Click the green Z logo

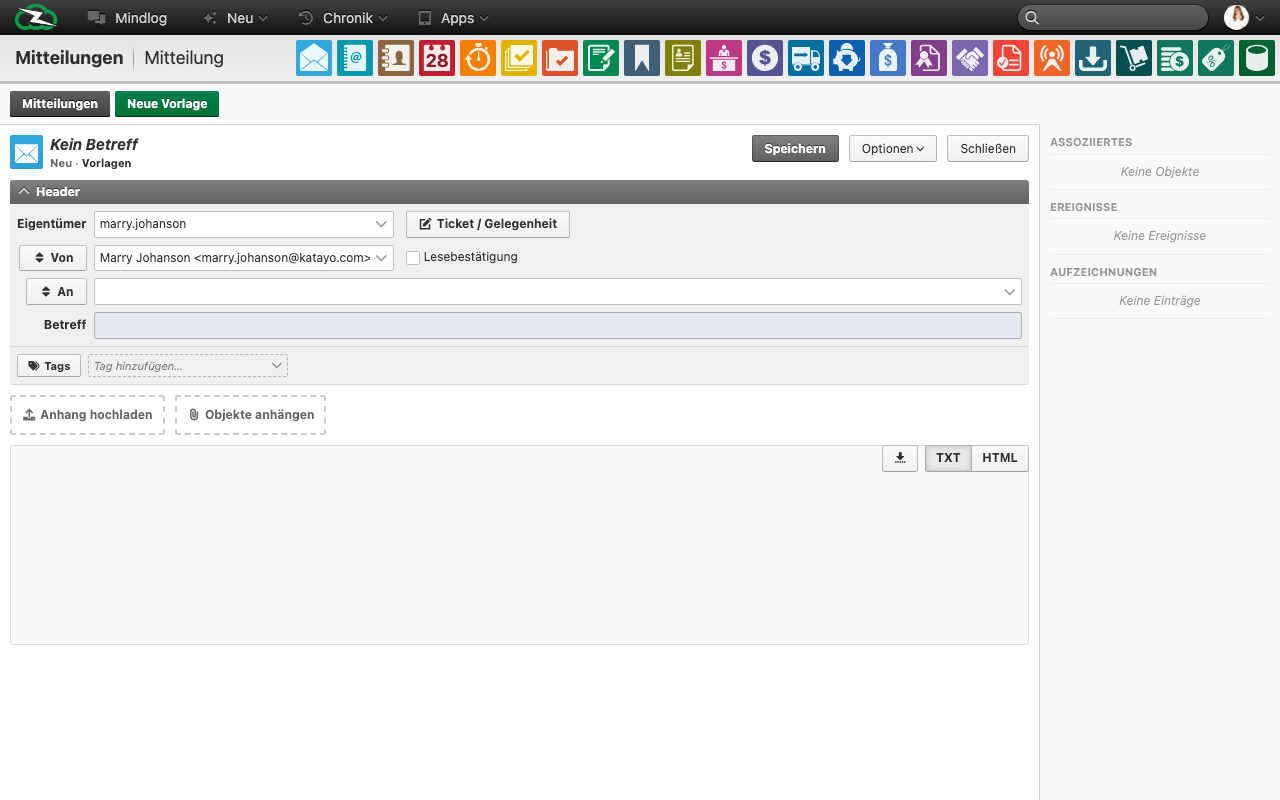37,18
